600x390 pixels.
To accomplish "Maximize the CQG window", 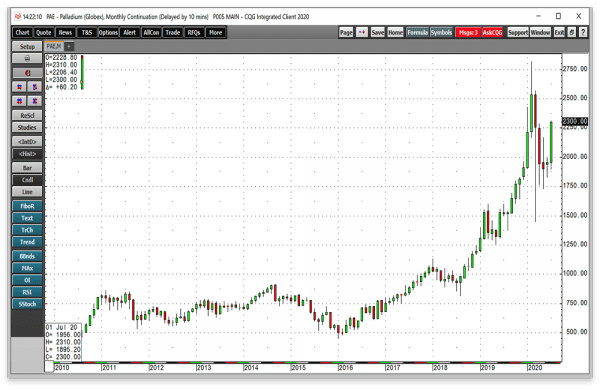I will [558, 16].
